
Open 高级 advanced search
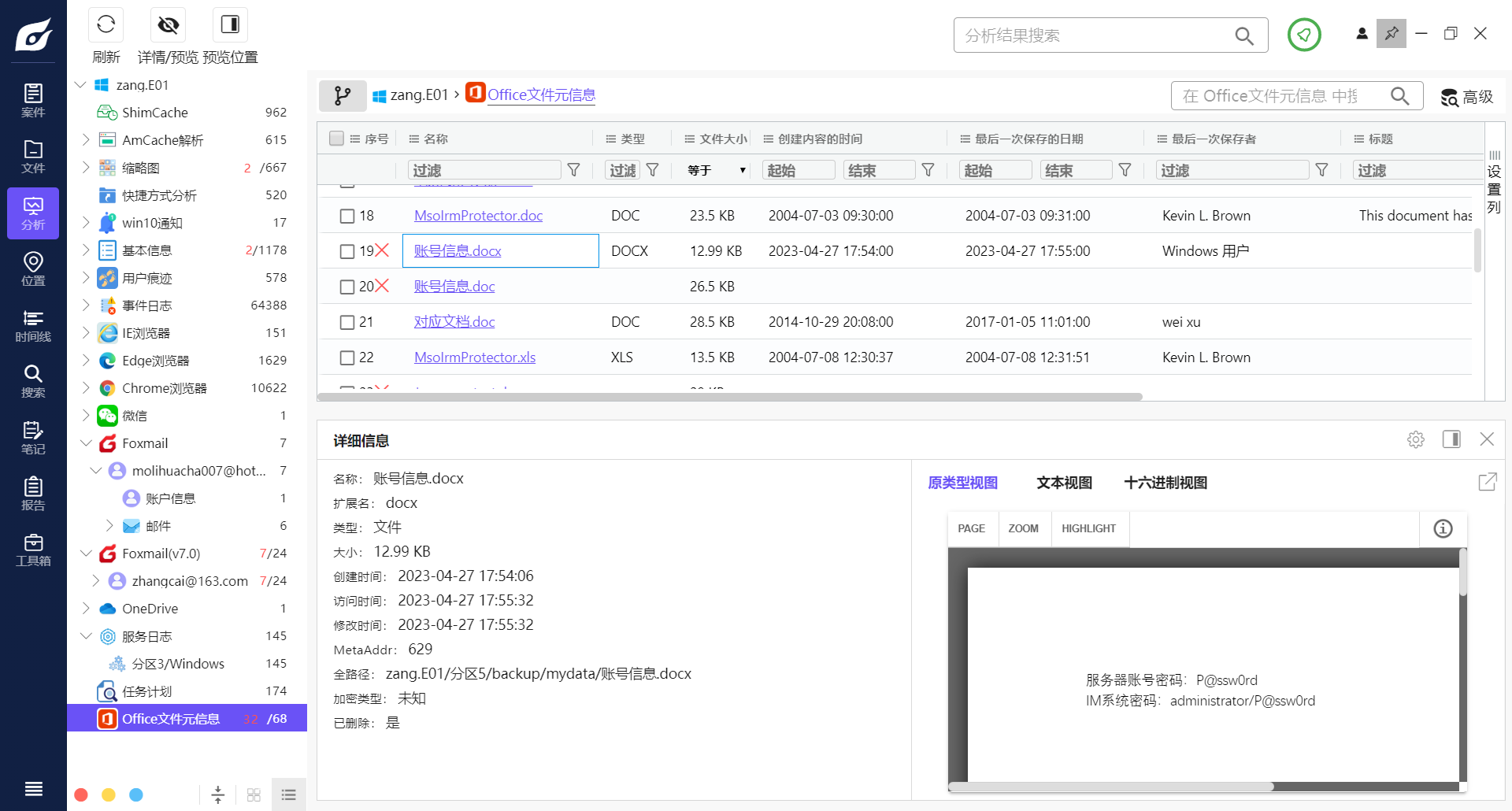point(1467,97)
